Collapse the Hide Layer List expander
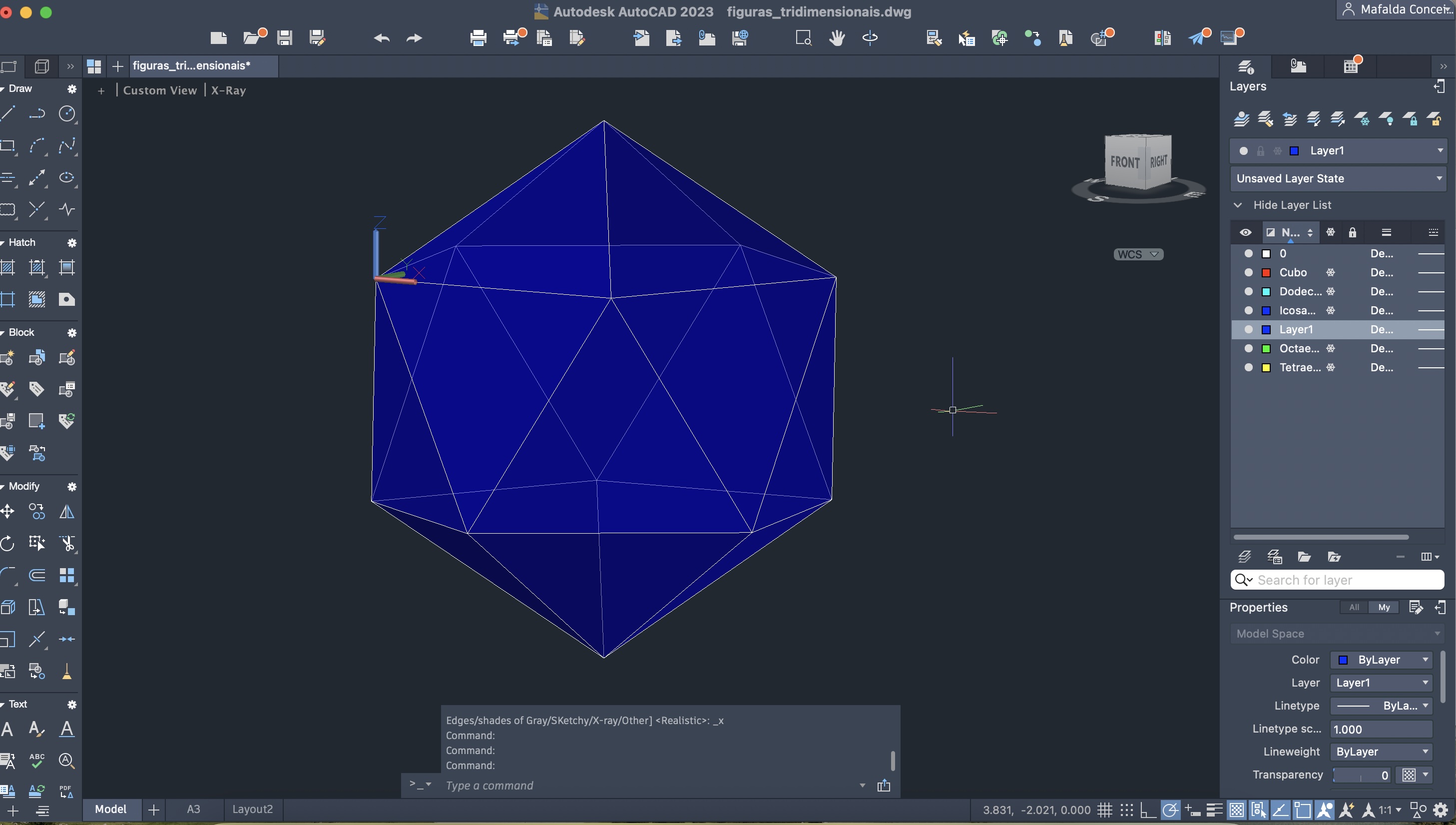 tap(1238, 205)
